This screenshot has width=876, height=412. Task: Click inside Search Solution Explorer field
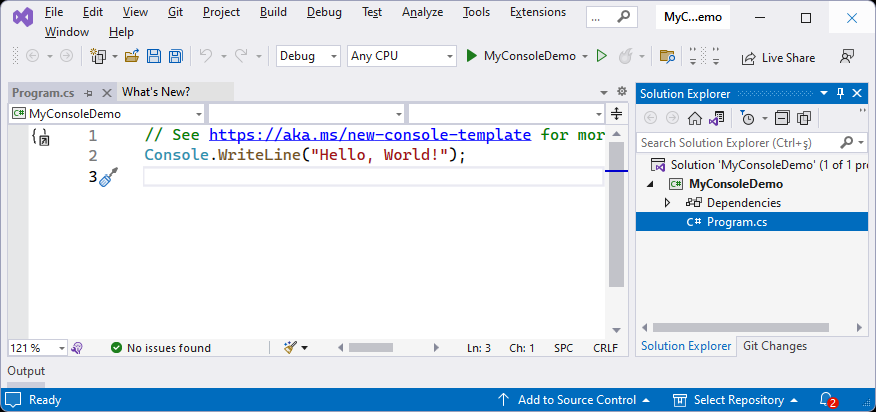tap(738, 142)
